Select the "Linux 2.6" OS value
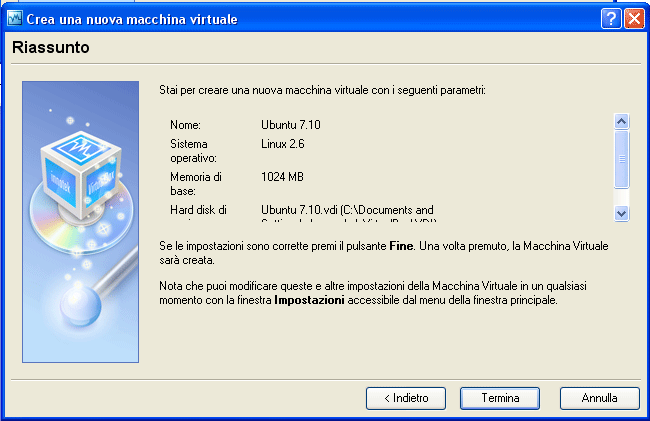Screen dimensions: 650x421 pyautogui.click(x=283, y=144)
